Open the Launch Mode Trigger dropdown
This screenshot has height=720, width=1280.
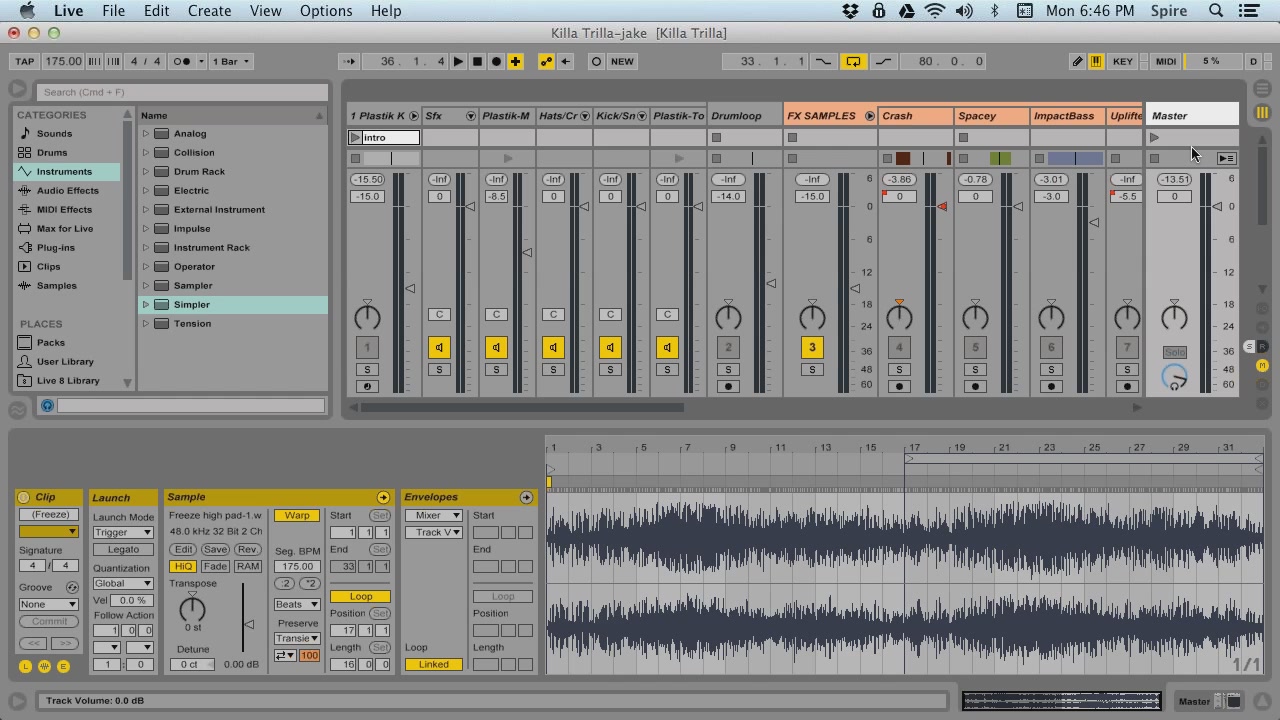click(x=123, y=532)
